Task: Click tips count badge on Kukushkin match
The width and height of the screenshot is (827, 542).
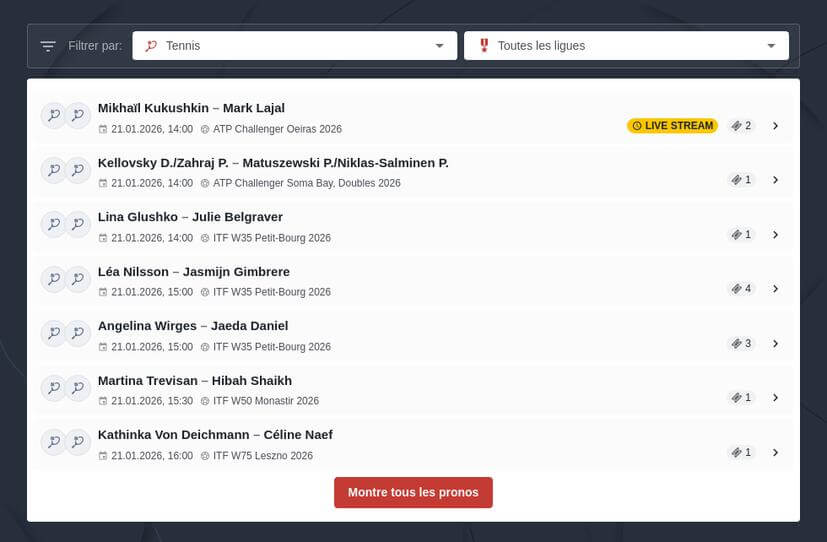Action: [741, 126]
